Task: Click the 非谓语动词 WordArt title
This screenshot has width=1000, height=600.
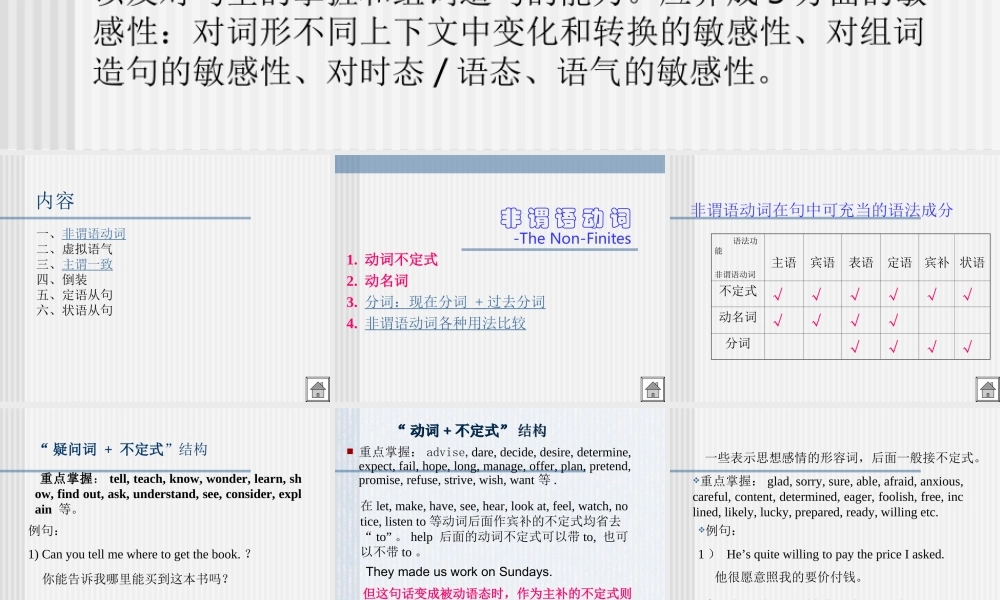Action: point(566,218)
